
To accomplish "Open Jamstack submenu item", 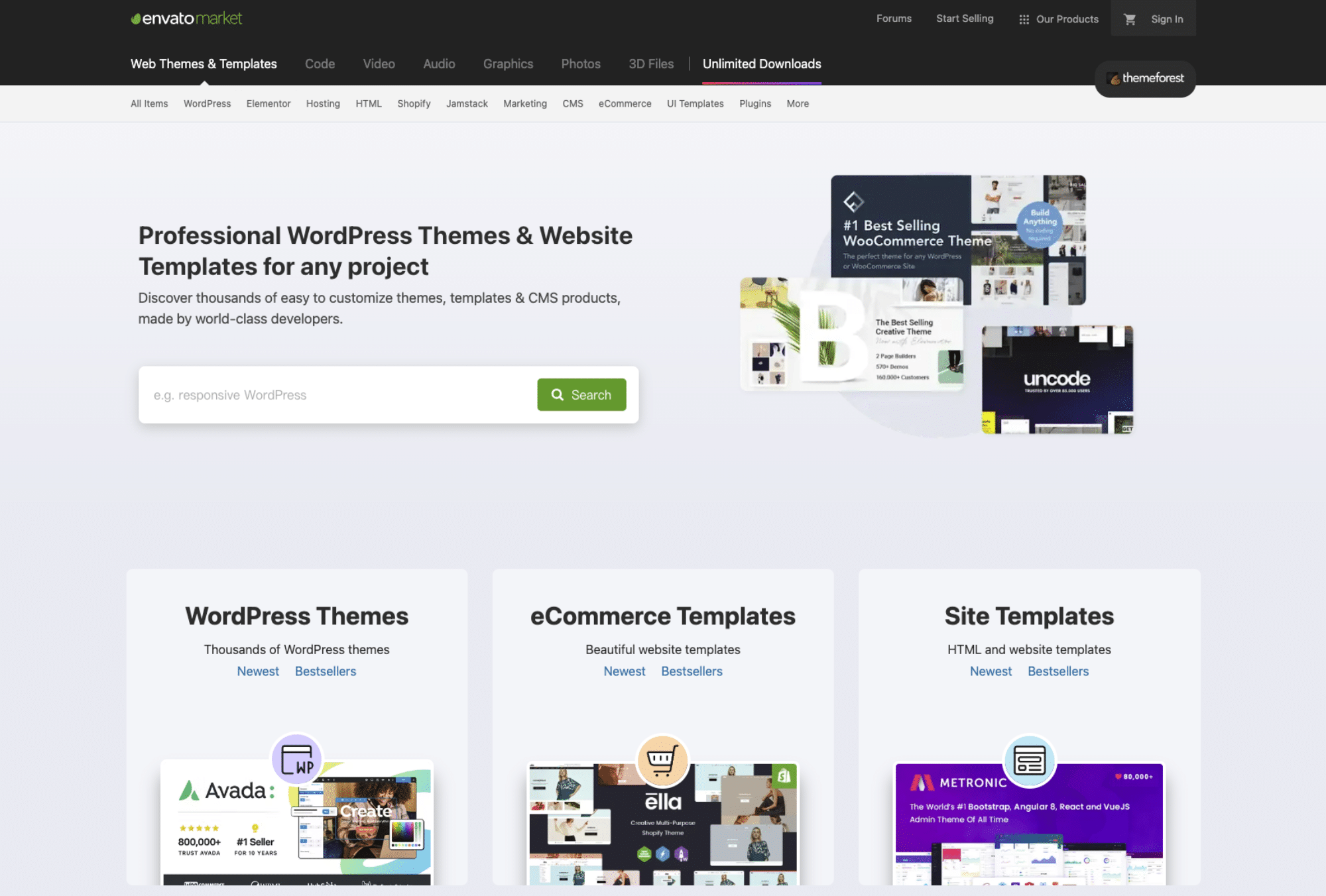I will click(x=467, y=103).
